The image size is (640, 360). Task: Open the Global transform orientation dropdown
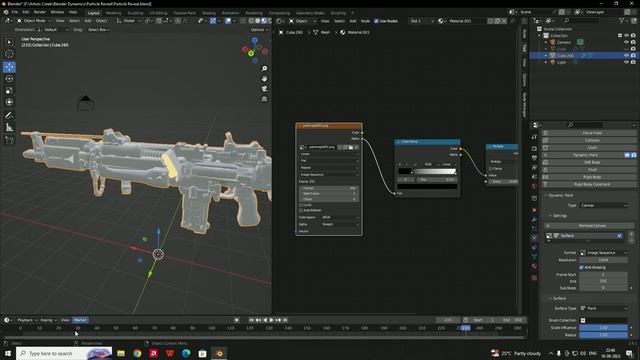point(128,21)
